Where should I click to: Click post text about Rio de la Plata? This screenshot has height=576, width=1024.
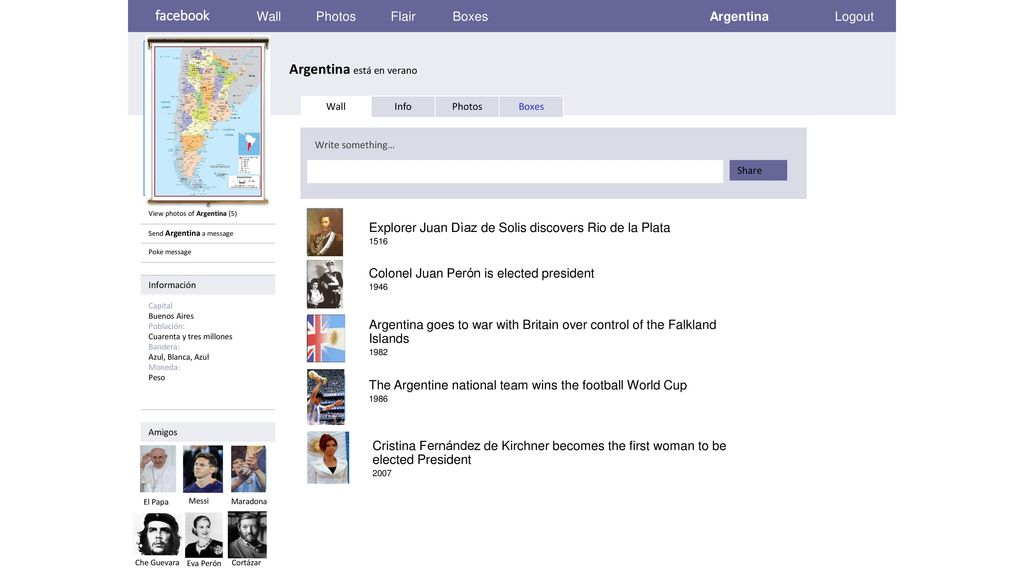click(519, 228)
